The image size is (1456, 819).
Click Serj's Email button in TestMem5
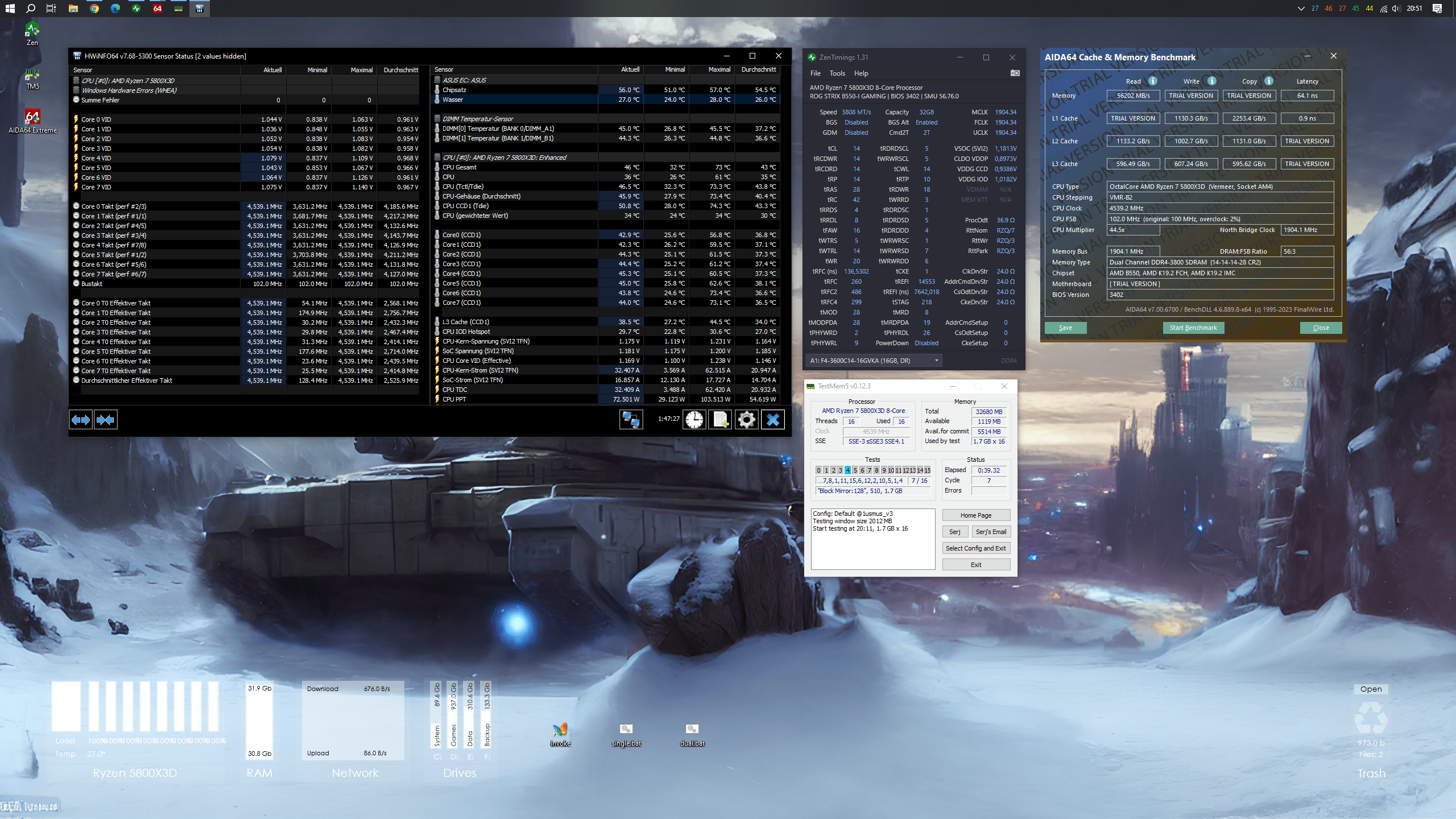click(991, 532)
